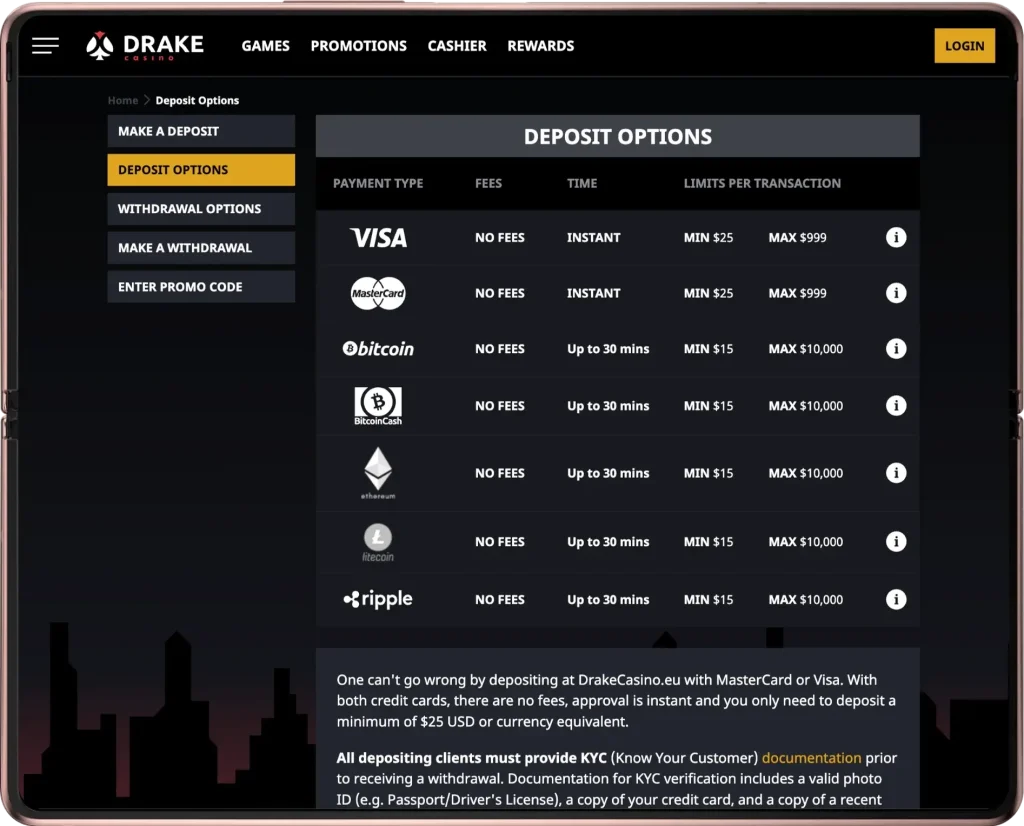The width and height of the screenshot is (1024, 826).
Task: Open the Promotions menu
Action: coord(359,46)
